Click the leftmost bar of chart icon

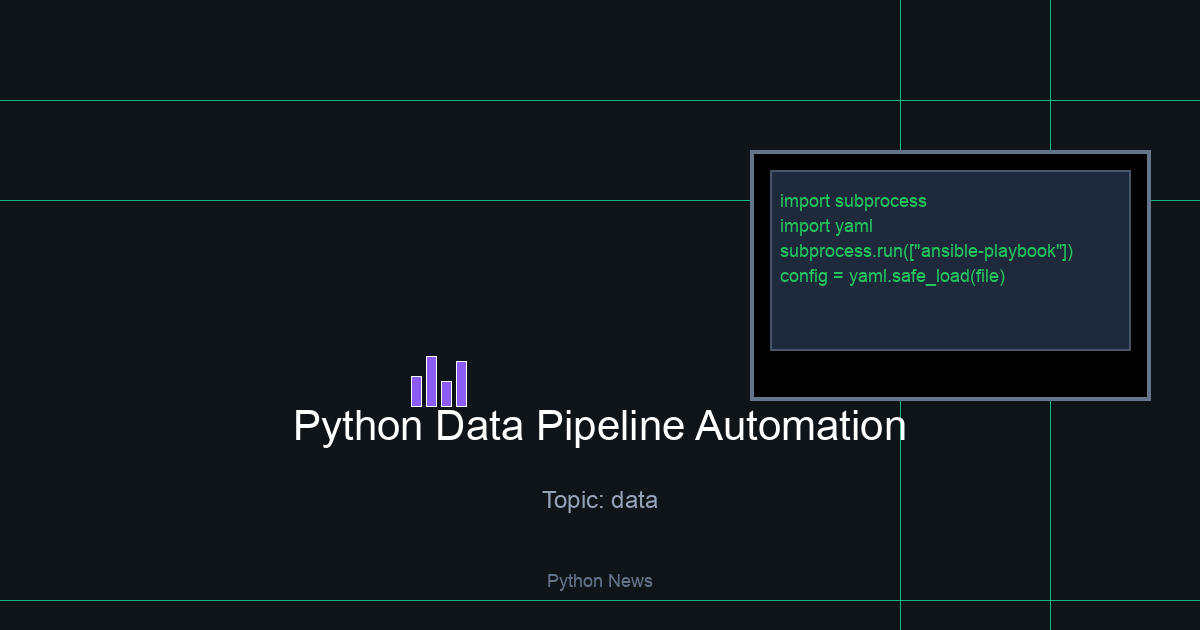(416, 391)
